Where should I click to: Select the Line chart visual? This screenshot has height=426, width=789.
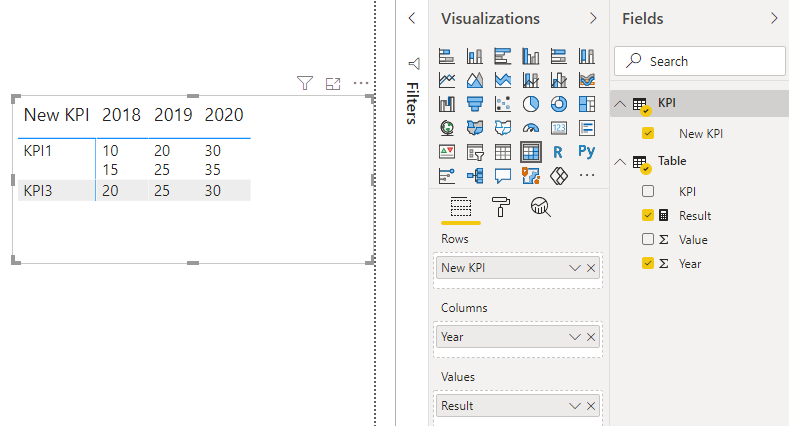coord(447,80)
